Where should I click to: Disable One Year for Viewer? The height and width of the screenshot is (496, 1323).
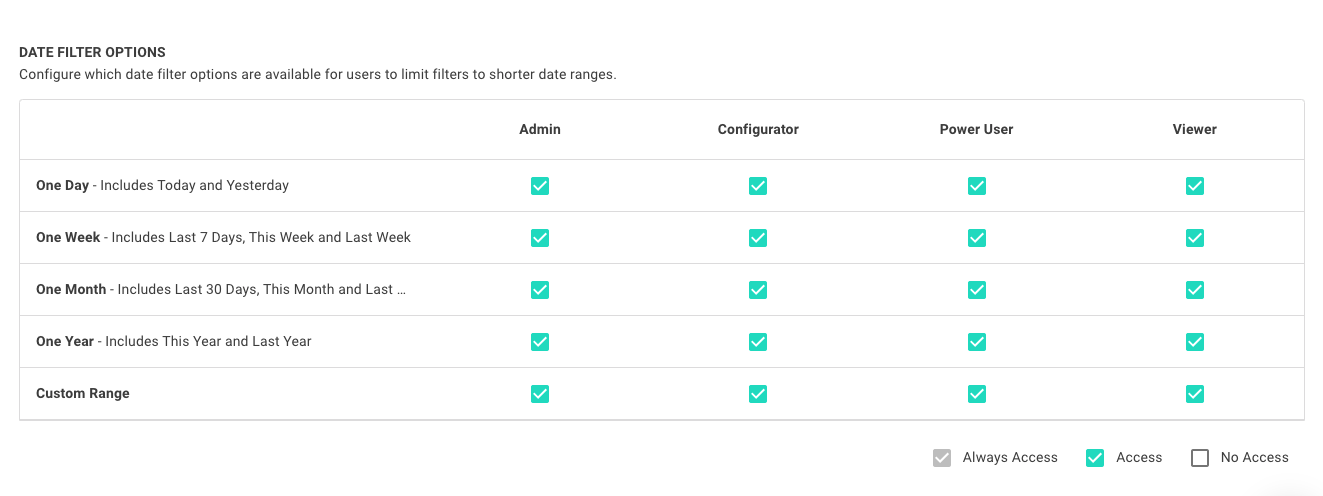1195,342
